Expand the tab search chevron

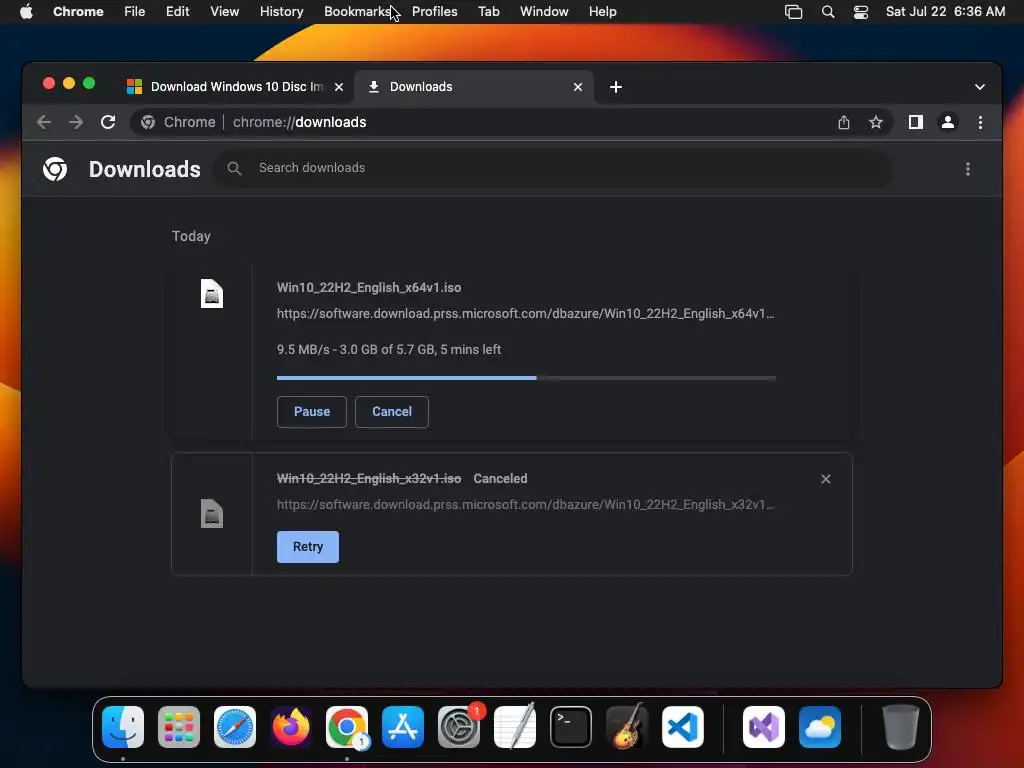click(980, 87)
